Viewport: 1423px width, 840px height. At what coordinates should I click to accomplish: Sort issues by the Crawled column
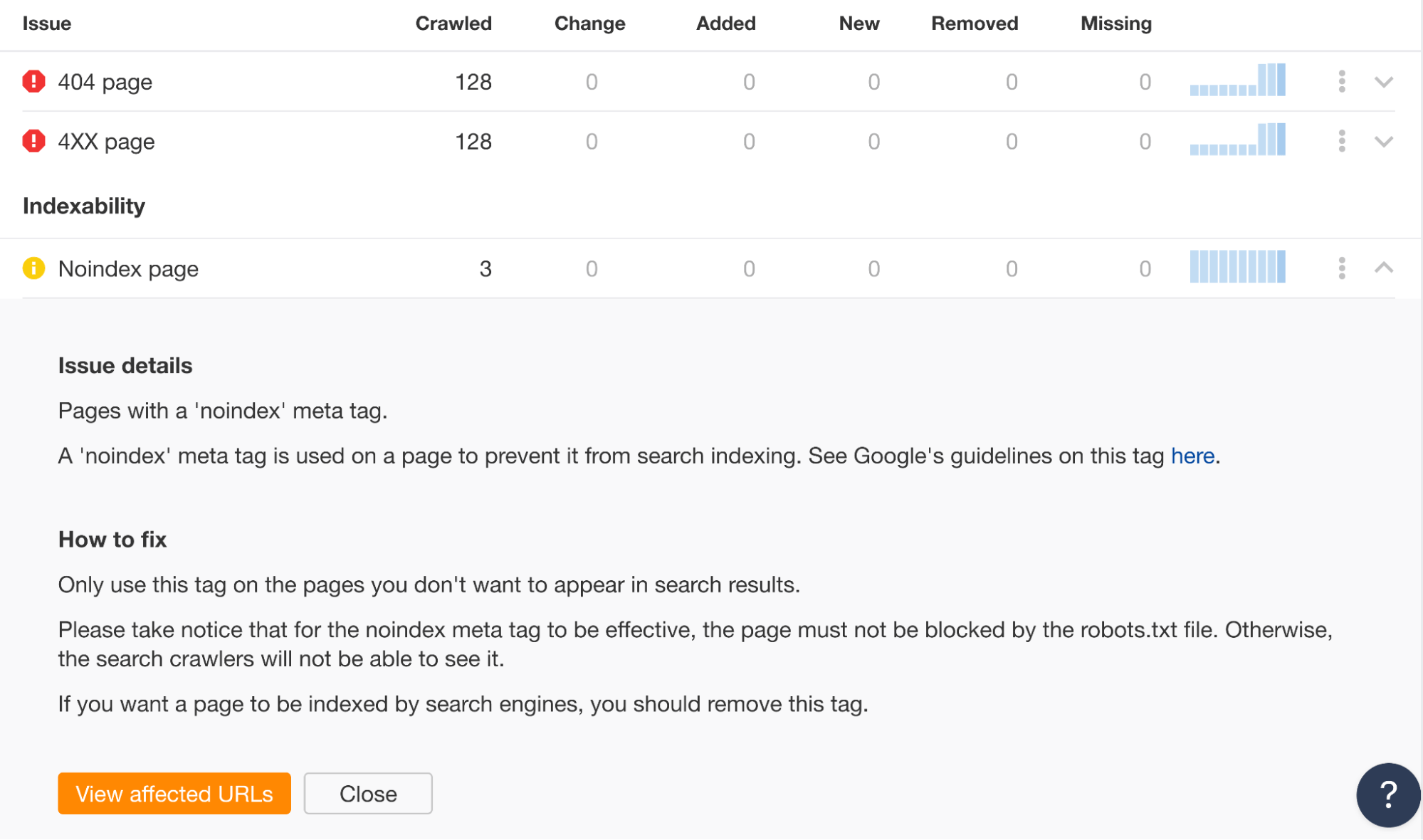(x=453, y=23)
